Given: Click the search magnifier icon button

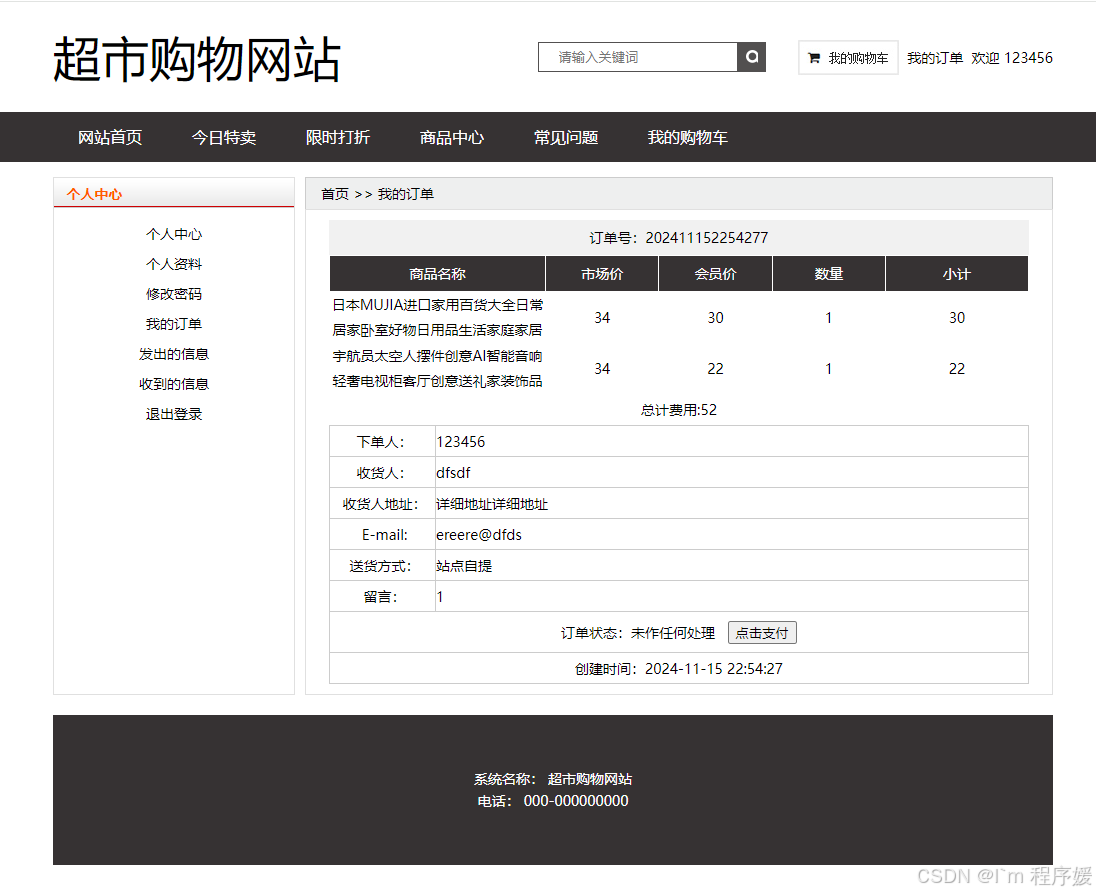Looking at the screenshot, I should (751, 57).
